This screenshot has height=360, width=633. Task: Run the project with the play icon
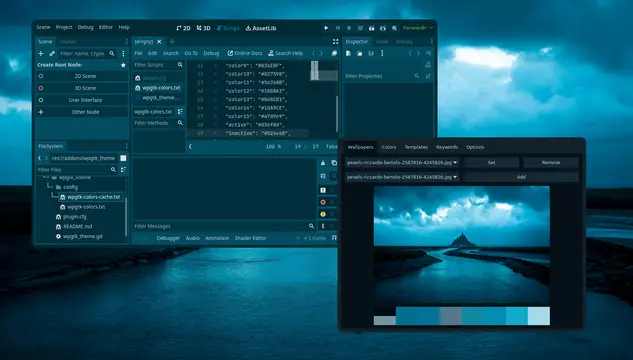[x=326, y=28]
